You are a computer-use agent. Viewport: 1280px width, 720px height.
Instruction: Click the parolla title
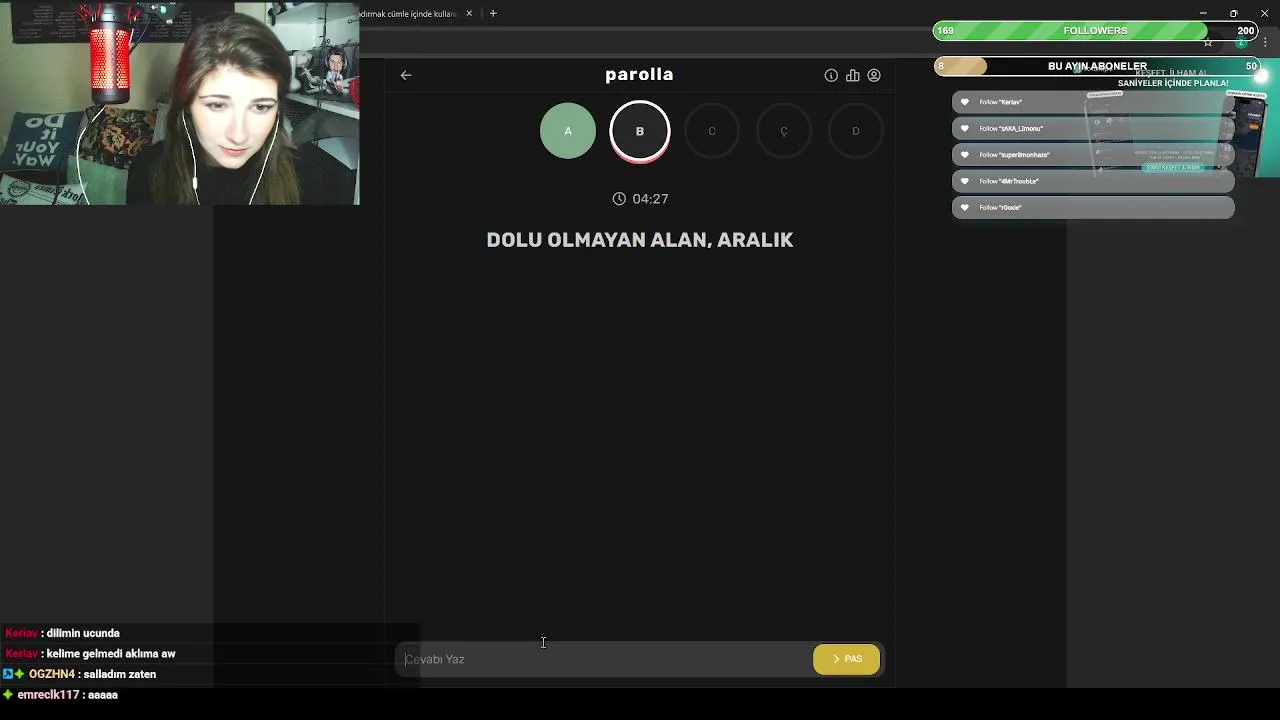639,75
